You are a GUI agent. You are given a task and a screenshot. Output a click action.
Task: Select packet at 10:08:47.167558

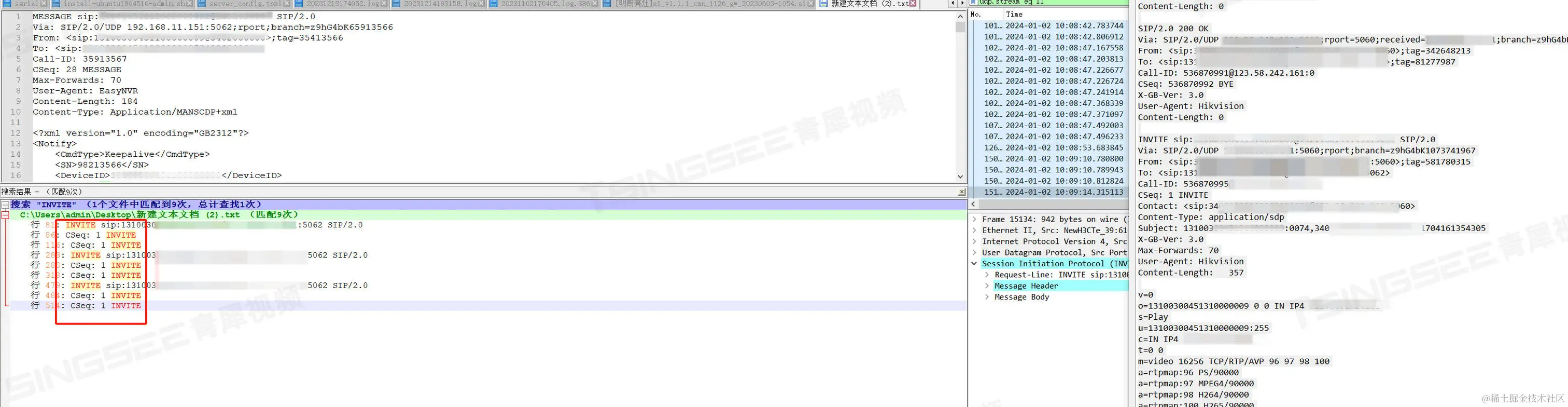[x=1048, y=48]
